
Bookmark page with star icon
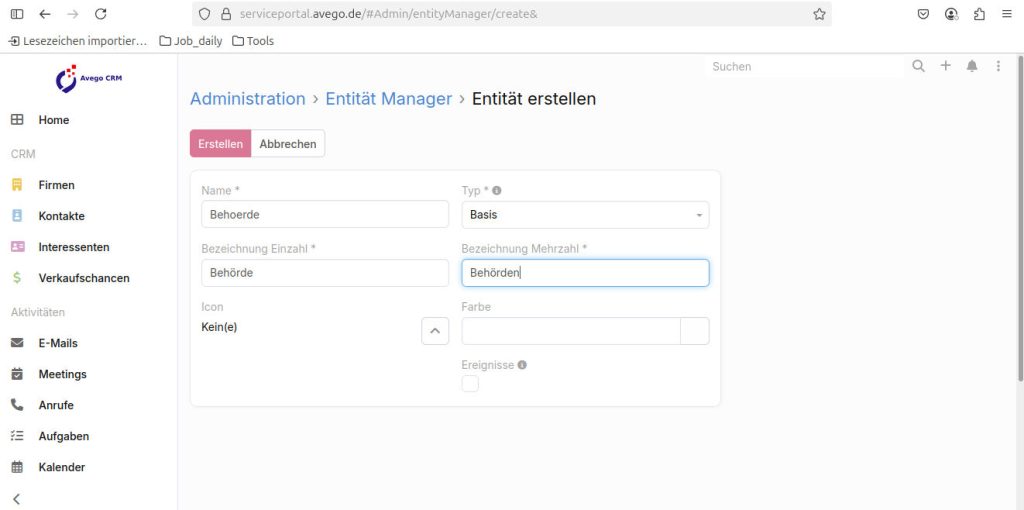point(819,14)
